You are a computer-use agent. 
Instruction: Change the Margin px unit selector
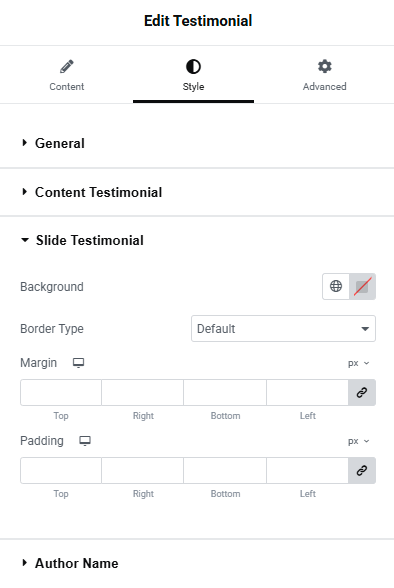358,363
